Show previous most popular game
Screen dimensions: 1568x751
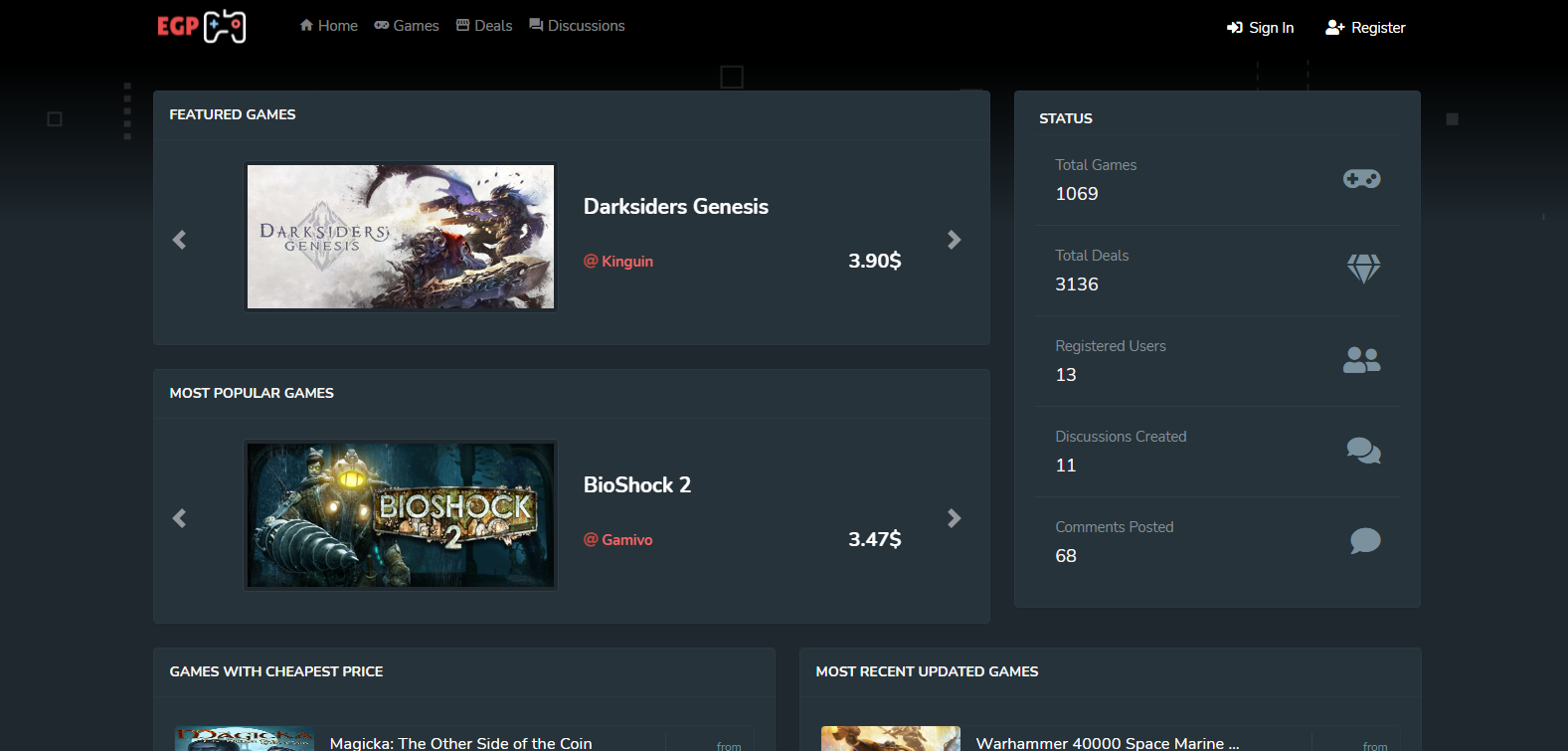[x=179, y=518]
